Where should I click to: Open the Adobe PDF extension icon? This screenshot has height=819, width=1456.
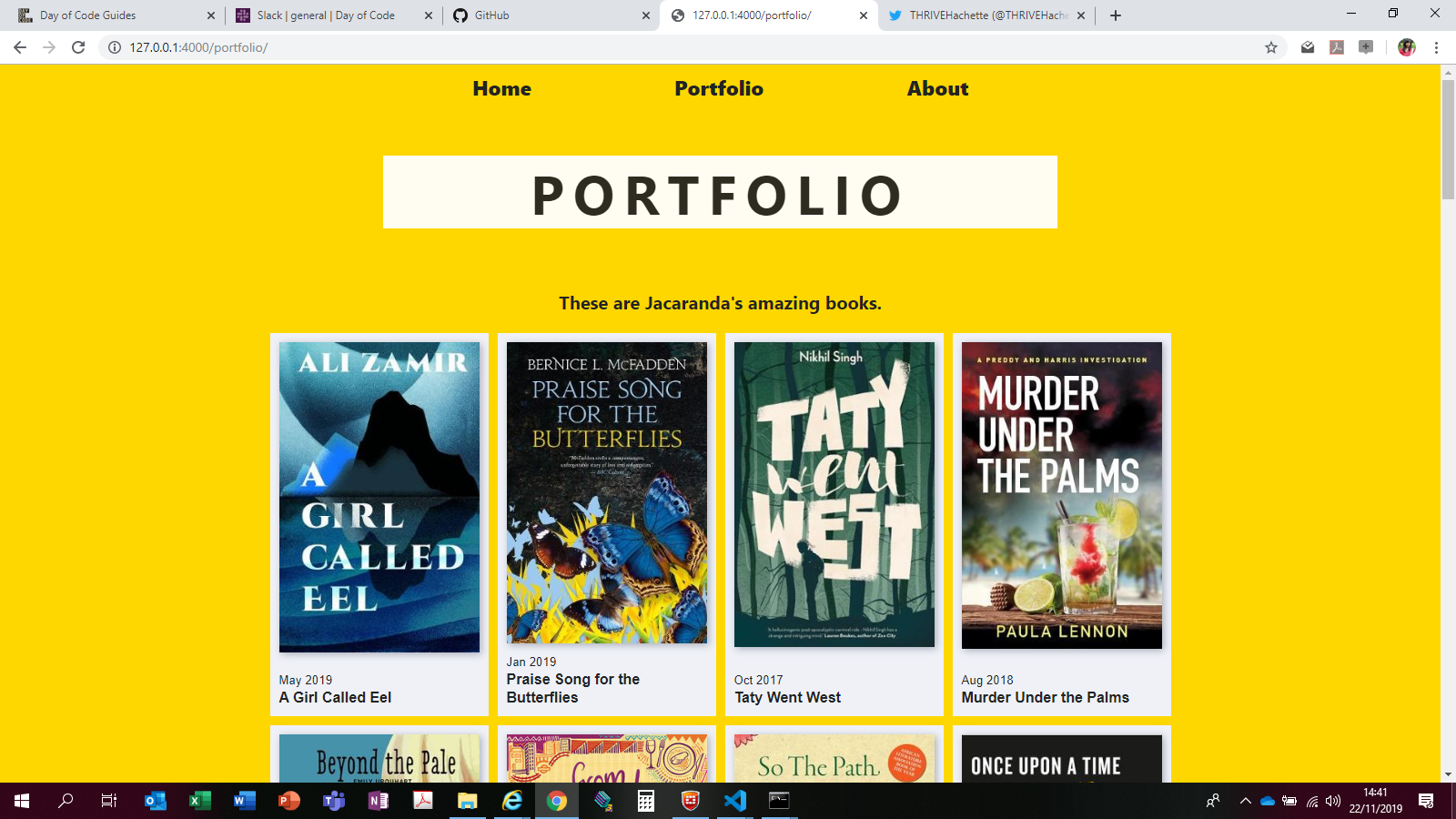coord(1337,47)
